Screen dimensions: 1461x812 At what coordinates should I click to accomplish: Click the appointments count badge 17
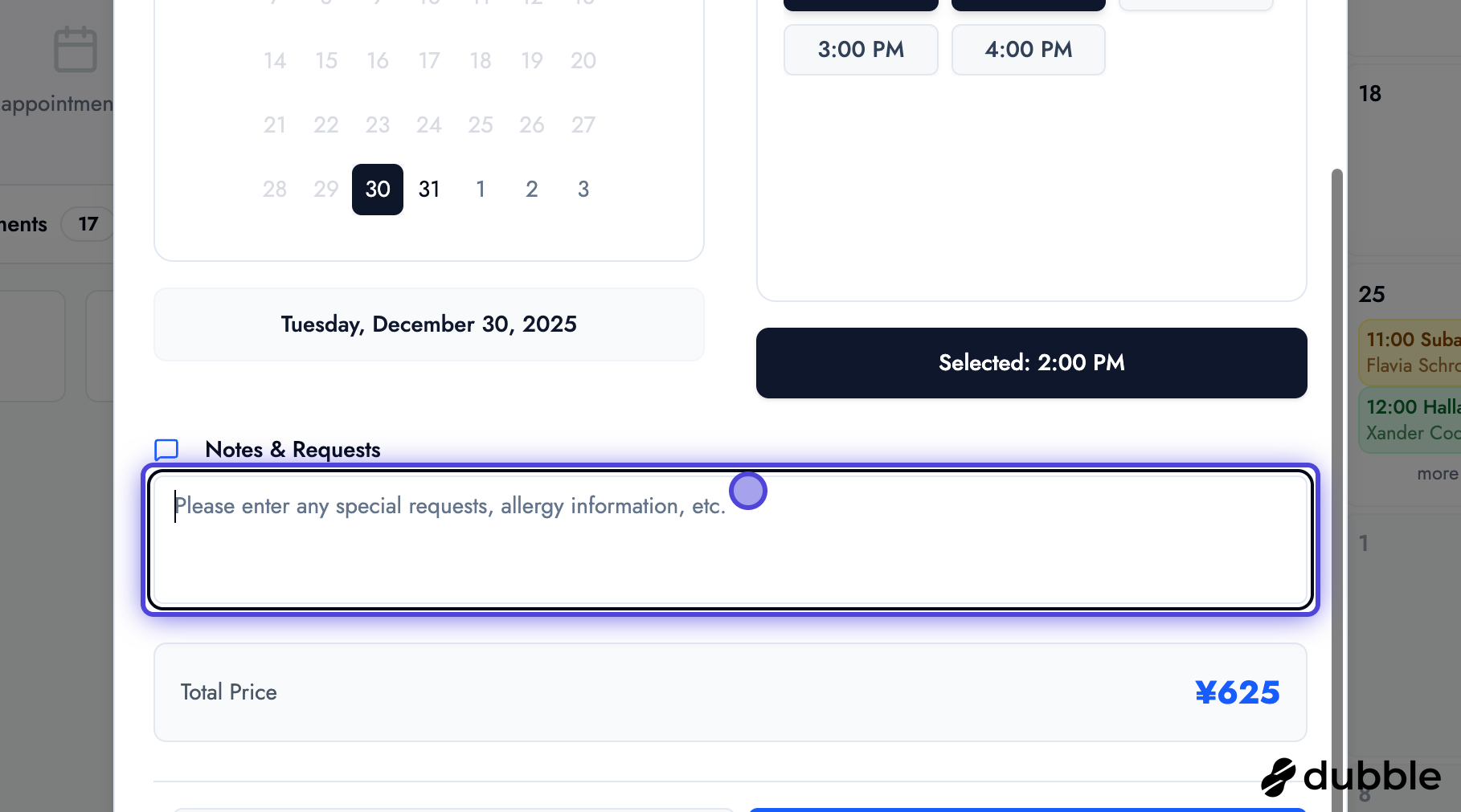click(x=88, y=224)
